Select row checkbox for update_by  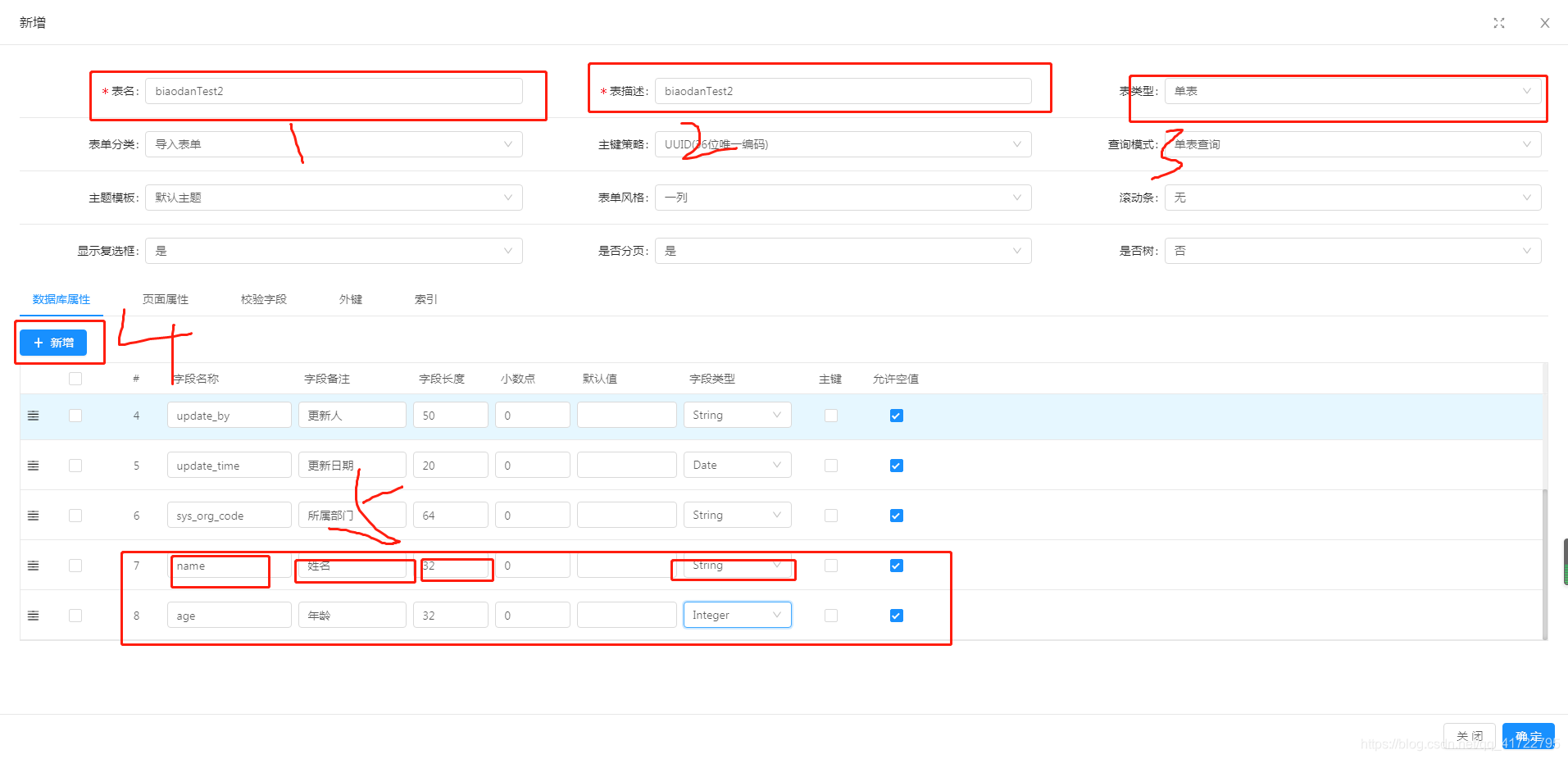[75, 416]
